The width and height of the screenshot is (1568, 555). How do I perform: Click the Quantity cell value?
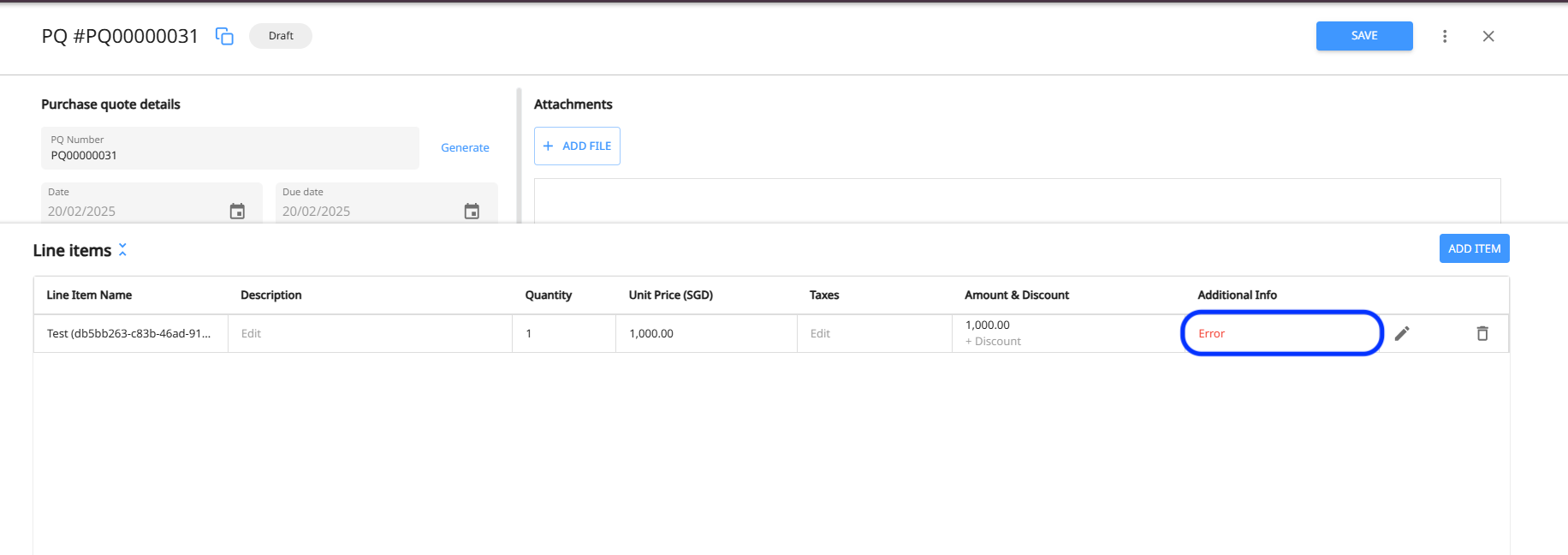pos(529,333)
